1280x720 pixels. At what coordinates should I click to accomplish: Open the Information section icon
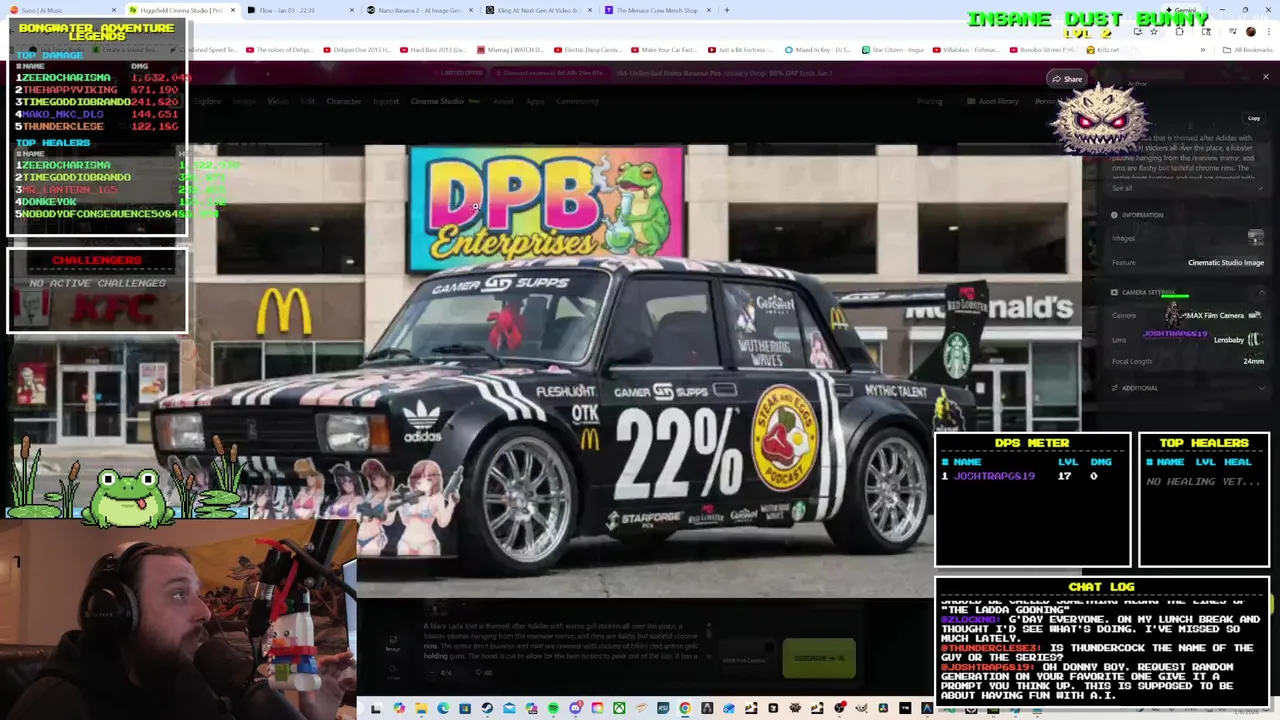pos(1114,215)
